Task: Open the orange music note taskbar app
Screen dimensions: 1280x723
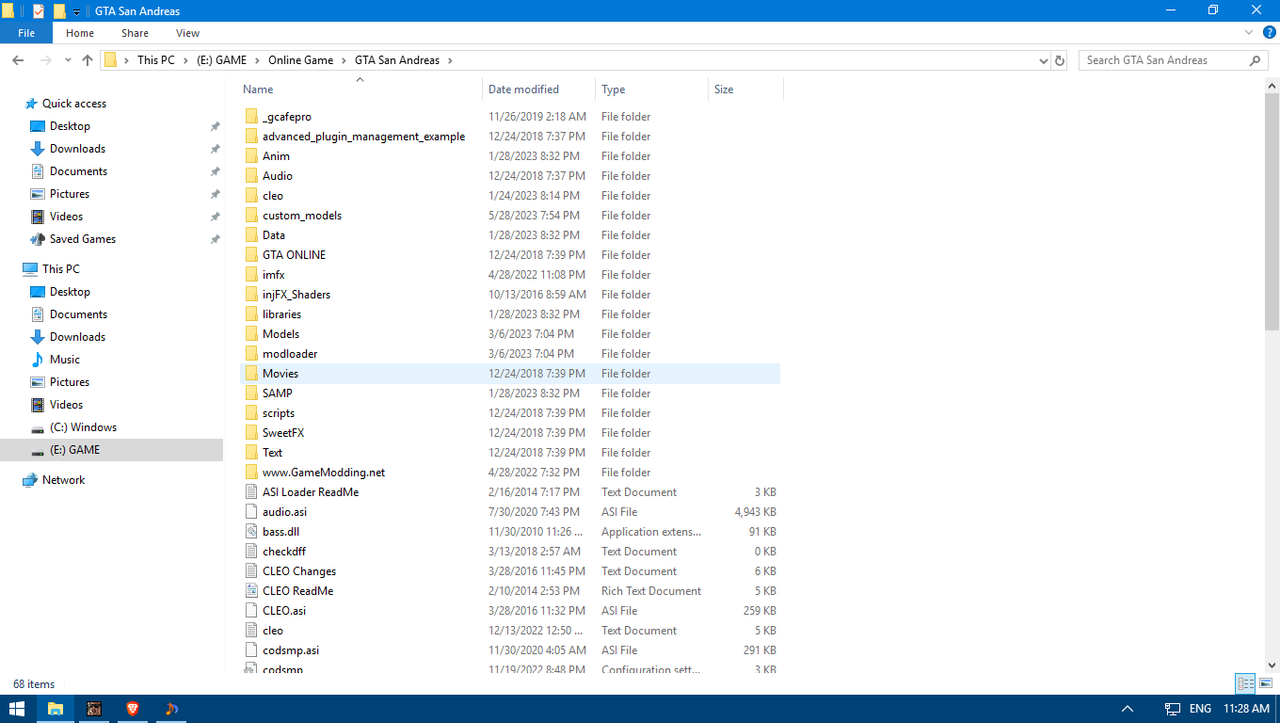Action: (x=171, y=709)
